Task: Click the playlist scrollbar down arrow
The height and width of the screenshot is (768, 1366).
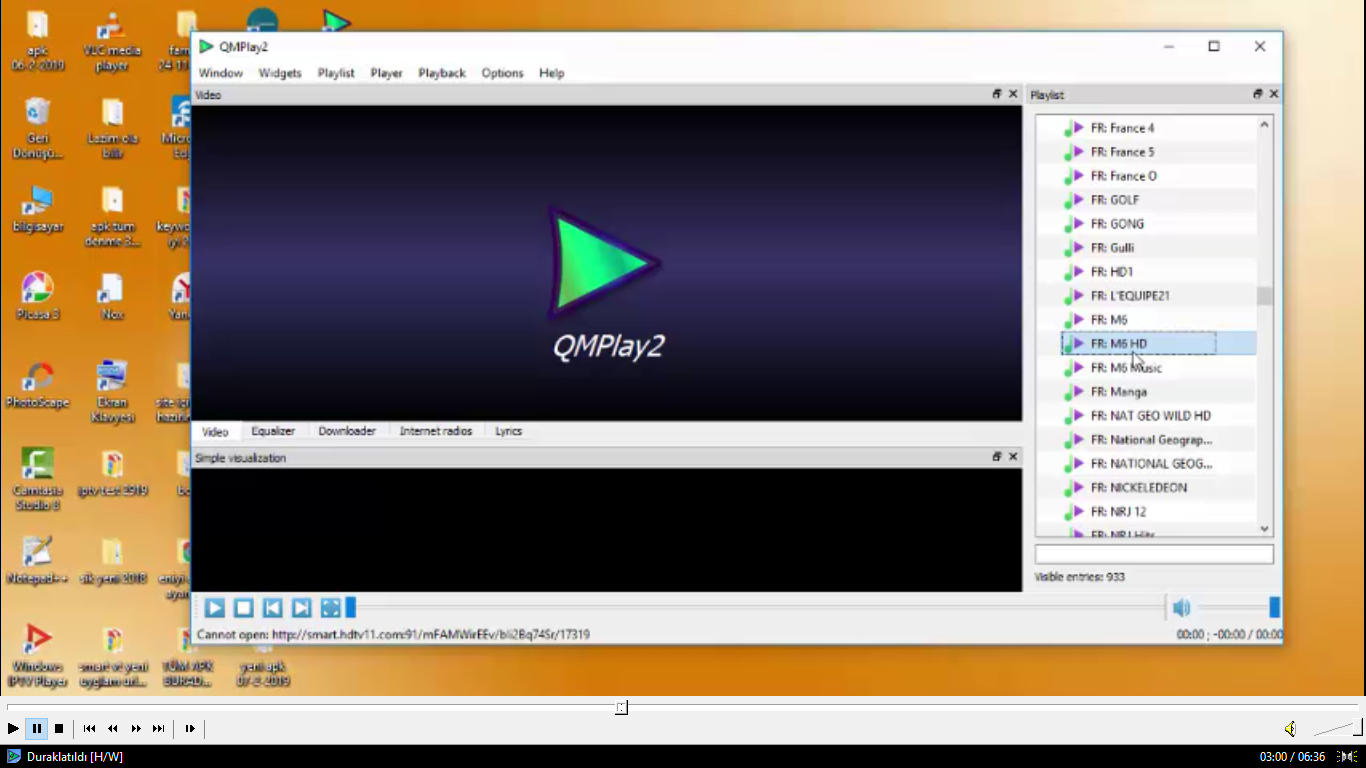Action: coord(1264,529)
